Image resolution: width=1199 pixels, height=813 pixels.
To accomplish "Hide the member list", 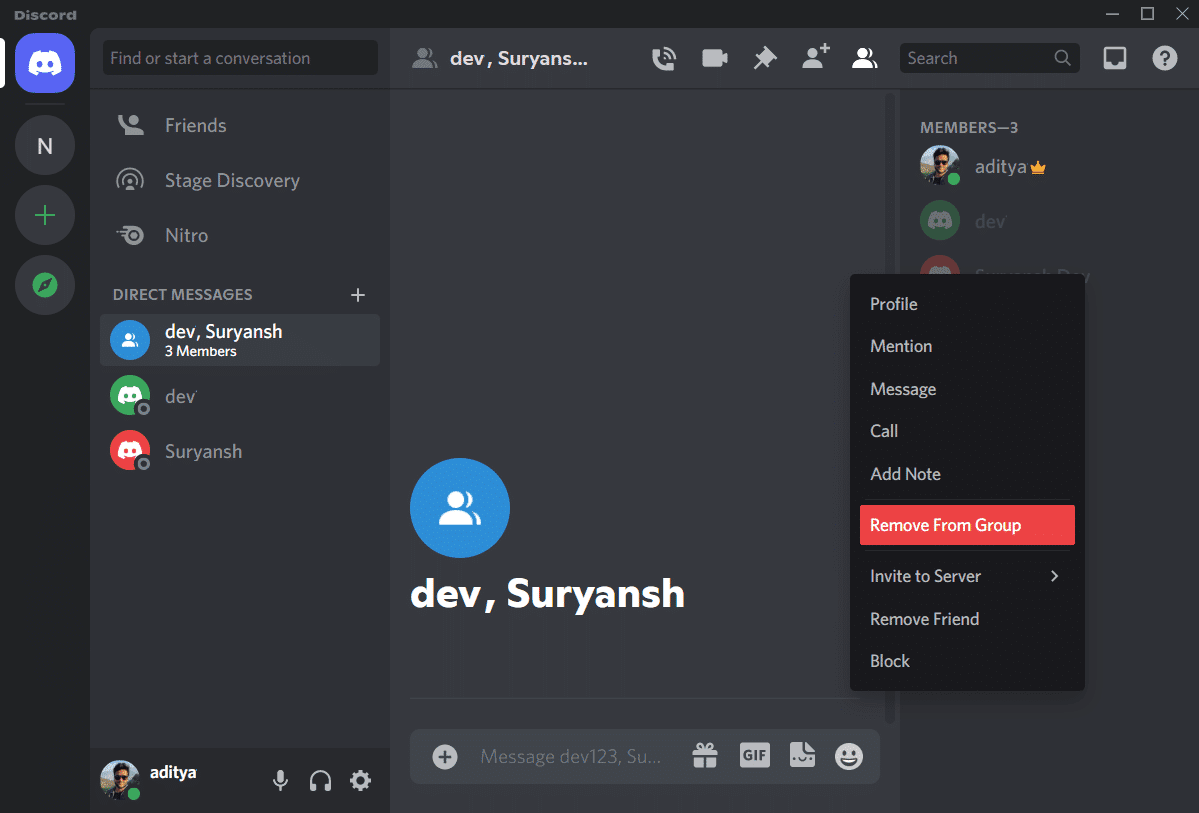I will (x=864, y=57).
